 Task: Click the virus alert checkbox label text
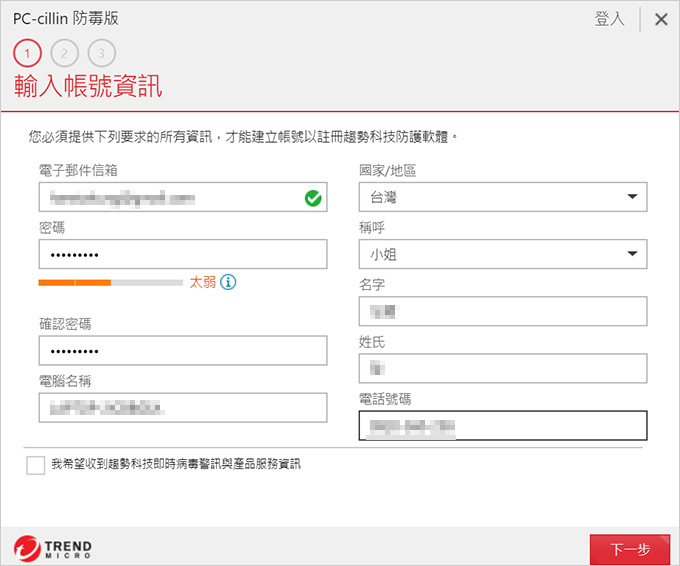tap(176, 464)
